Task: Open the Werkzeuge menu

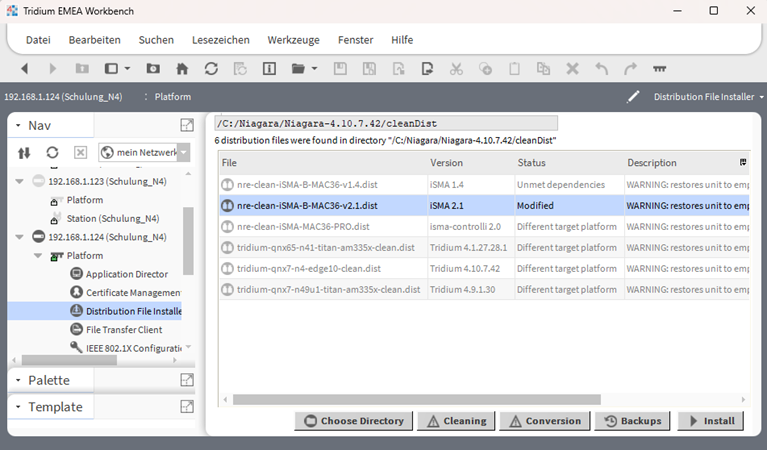Action: pyautogui.click(x=293, y=40)
